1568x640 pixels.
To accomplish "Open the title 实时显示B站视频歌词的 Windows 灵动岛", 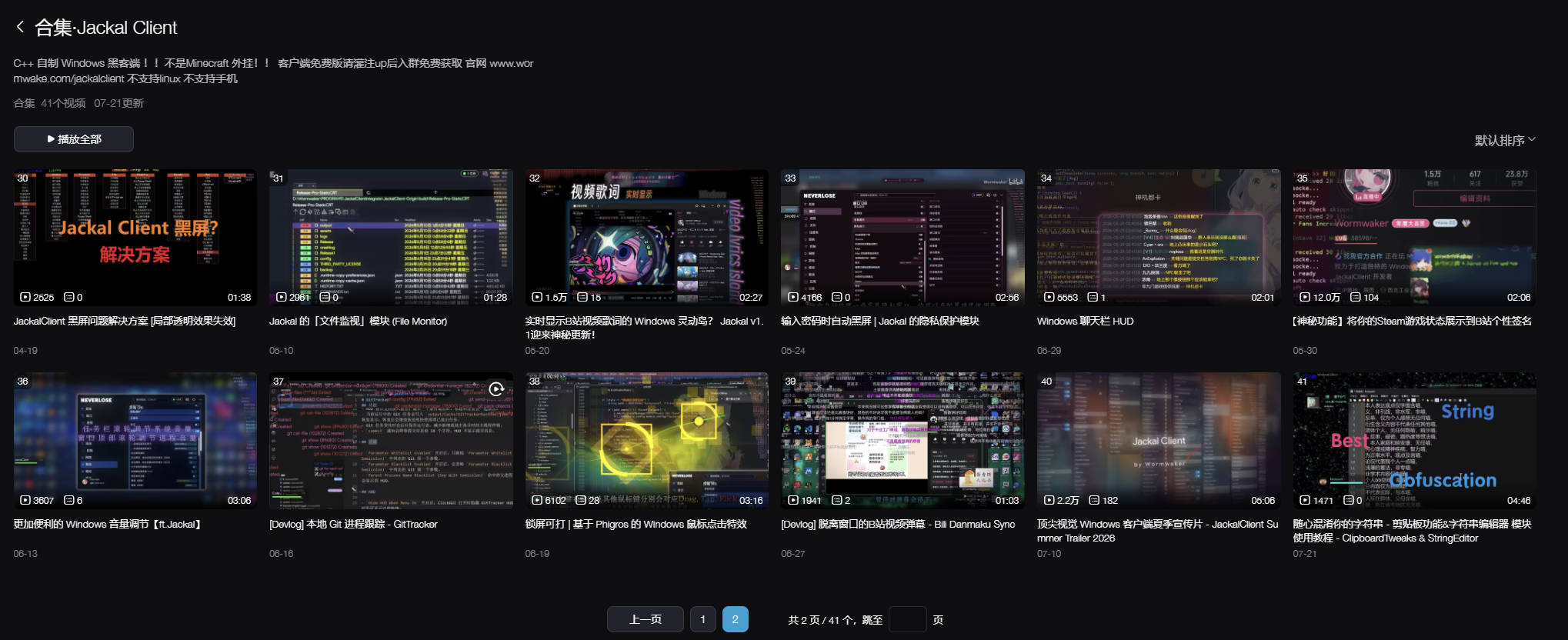I will click(645, 328).
